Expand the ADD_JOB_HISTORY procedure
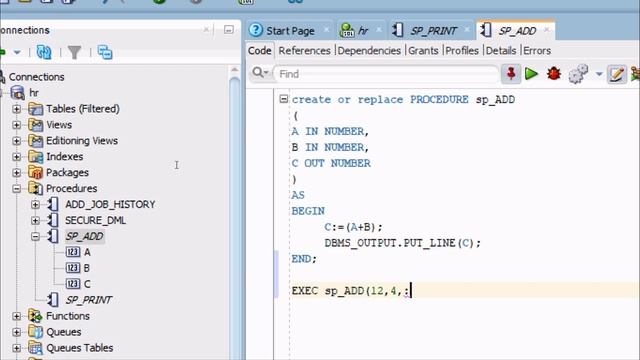640x360 pixels. (x=36, y=204)
